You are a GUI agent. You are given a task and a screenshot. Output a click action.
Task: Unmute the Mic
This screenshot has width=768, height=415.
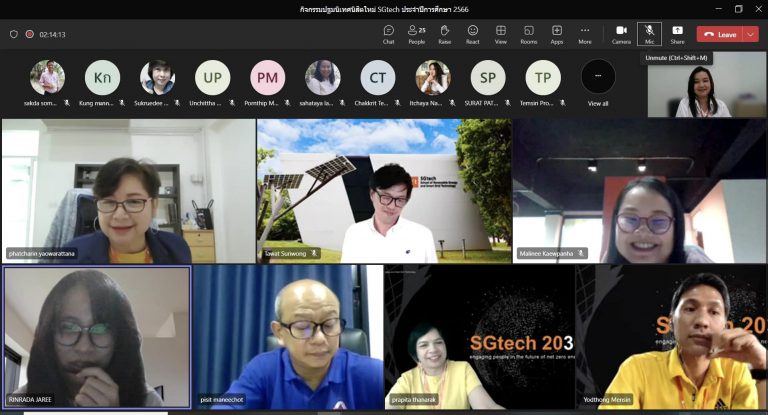649,34
